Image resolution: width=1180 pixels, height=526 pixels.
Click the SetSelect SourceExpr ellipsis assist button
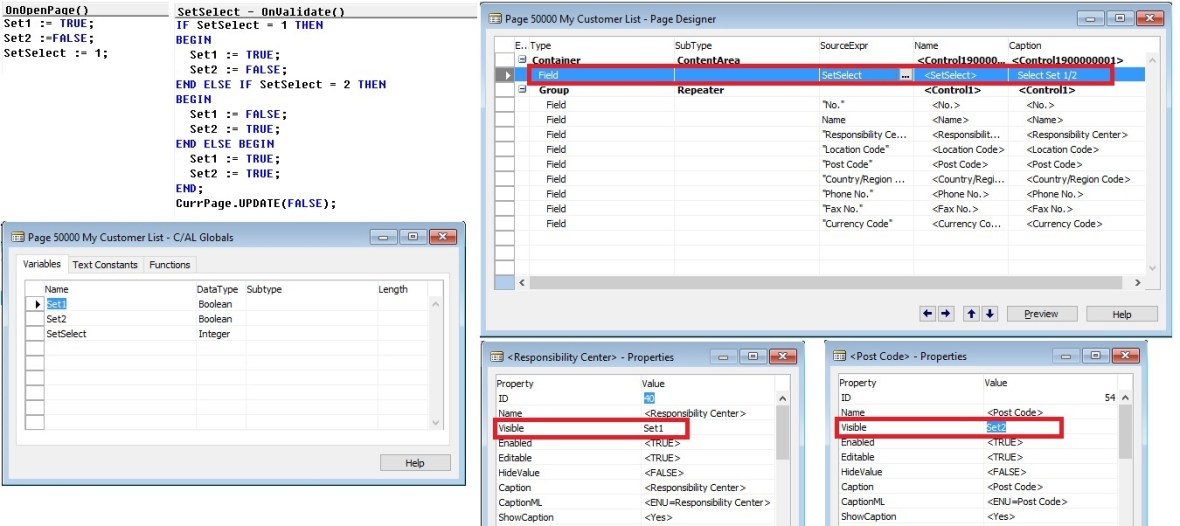coord(905,75)
